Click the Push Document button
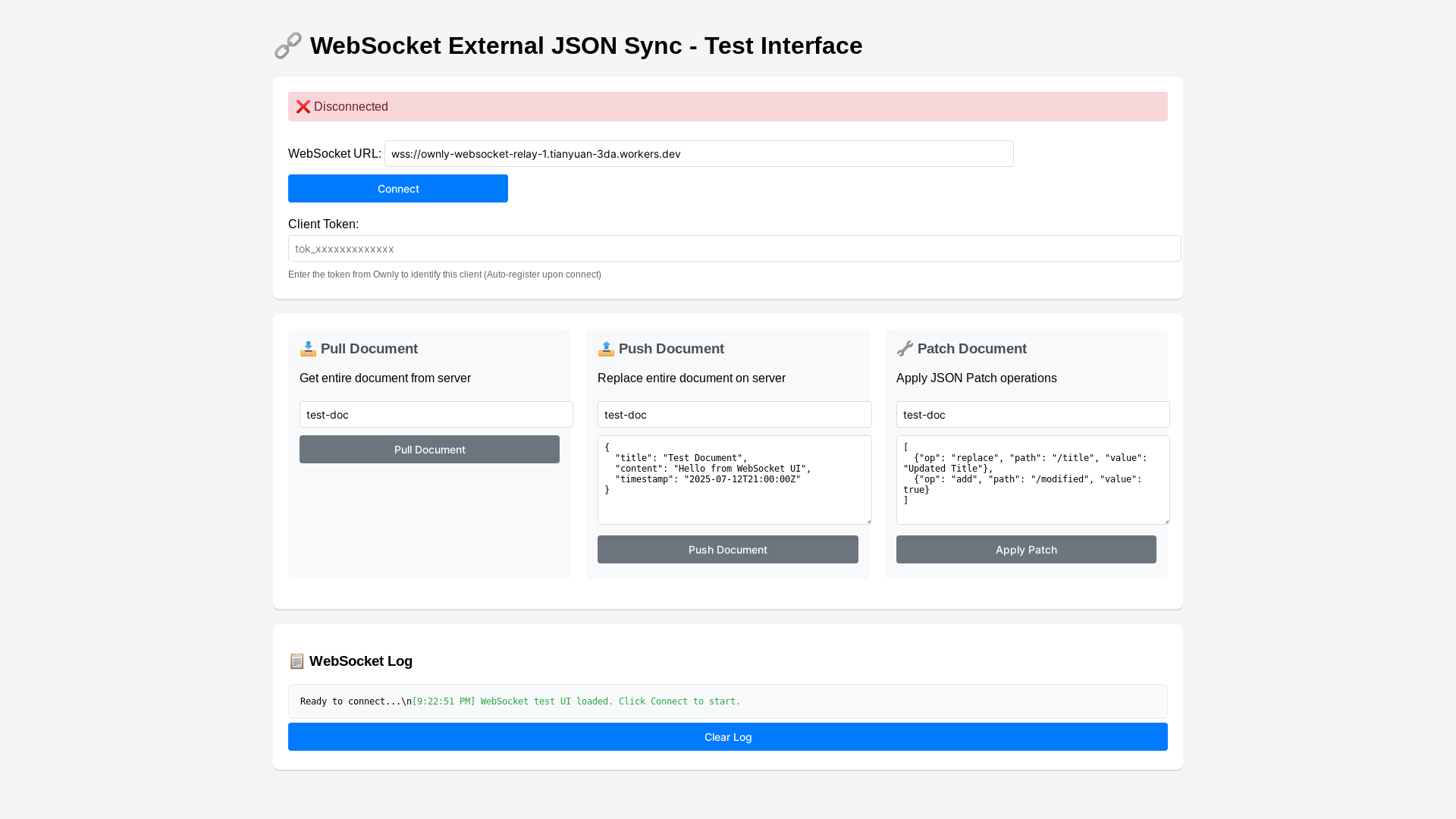 pyautogui.click(x=728, y=550)
